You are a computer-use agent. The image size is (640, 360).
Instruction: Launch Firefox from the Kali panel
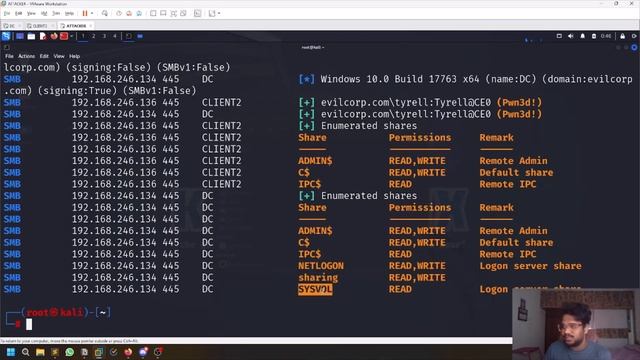(x=53, y=36)
